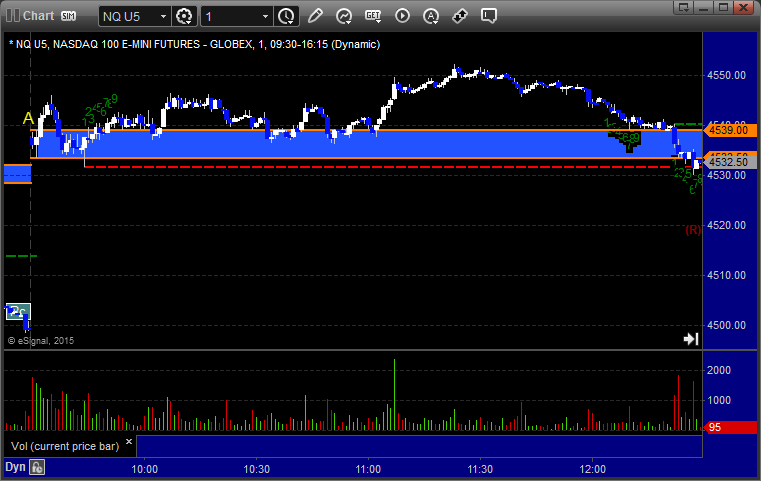The width and height of the screenshot is (761, 481).
Task: Click the 4532.50 current price marker
Action: click(x=729, y=162)
